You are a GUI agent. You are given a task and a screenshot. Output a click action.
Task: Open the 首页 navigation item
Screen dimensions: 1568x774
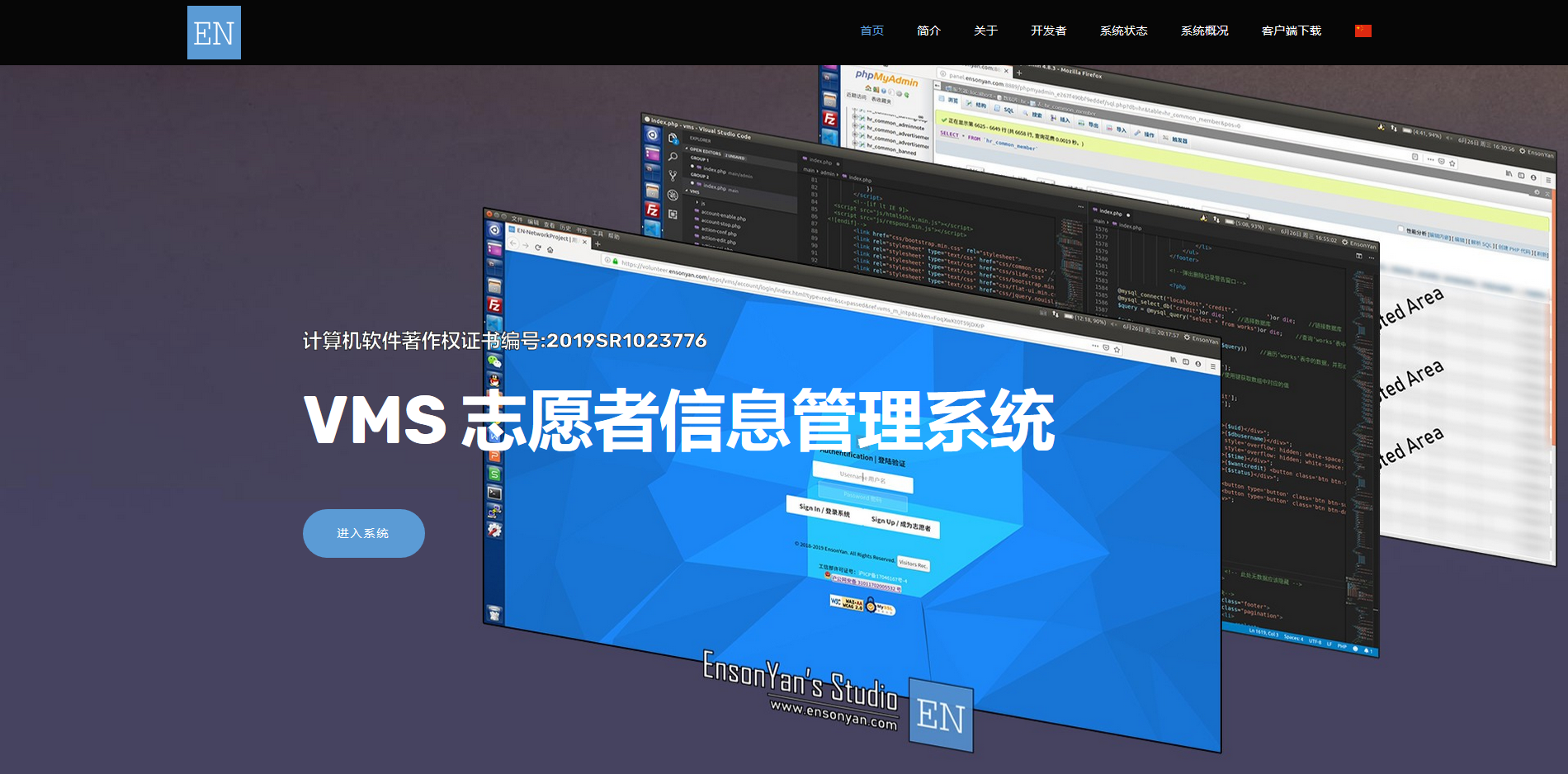pos(871,31)
